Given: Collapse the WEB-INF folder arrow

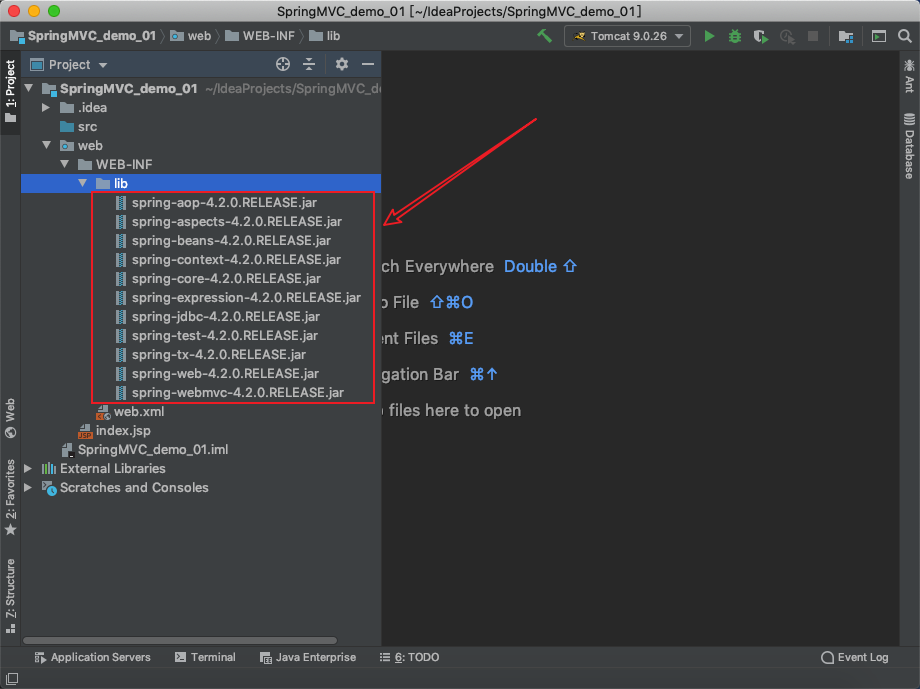Looking at the screenshot, I should pos(65,164).
